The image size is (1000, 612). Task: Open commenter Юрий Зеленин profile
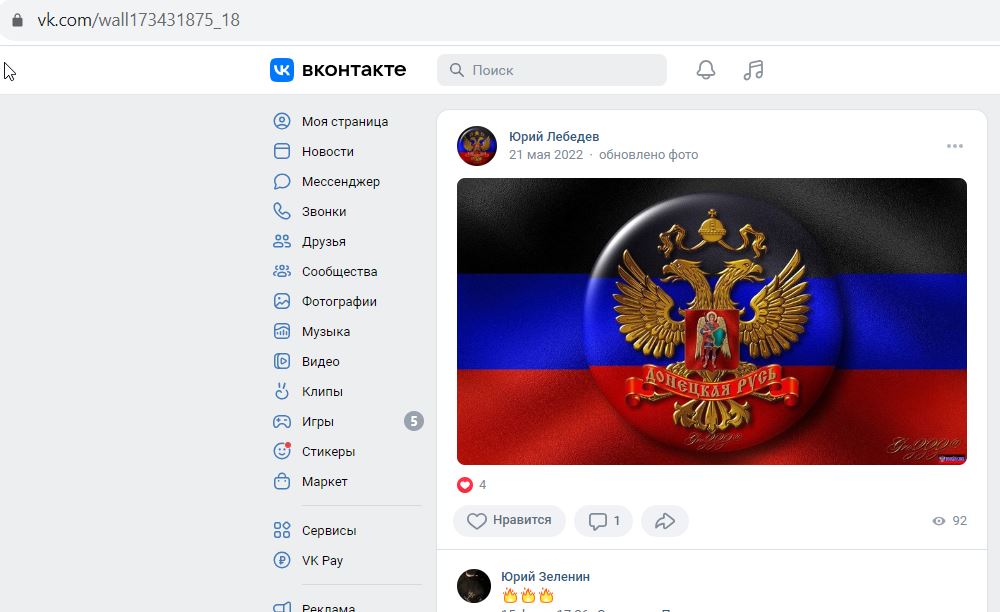545,576
